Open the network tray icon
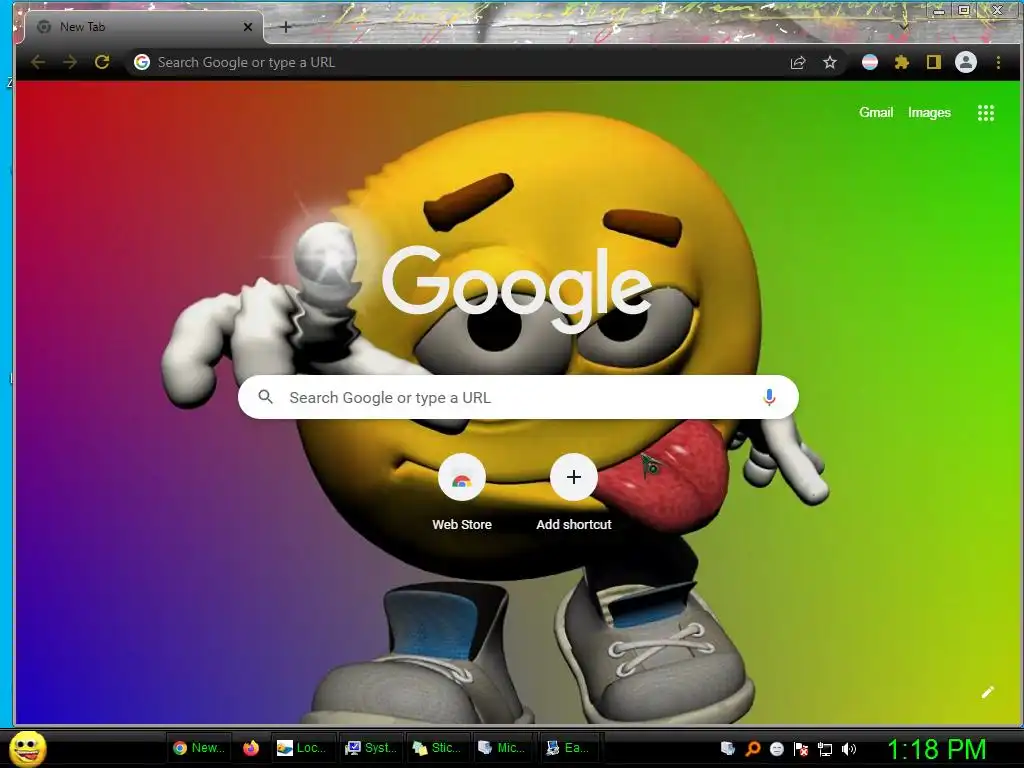Viewport: 1024px width, 768px height. click(x=825, y=749)
